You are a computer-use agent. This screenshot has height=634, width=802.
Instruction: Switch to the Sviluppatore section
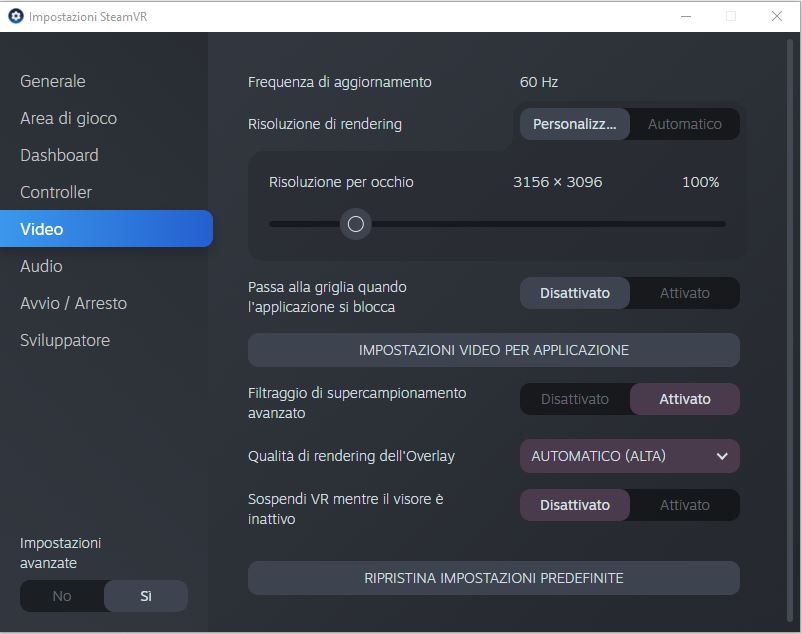point(65,340)
